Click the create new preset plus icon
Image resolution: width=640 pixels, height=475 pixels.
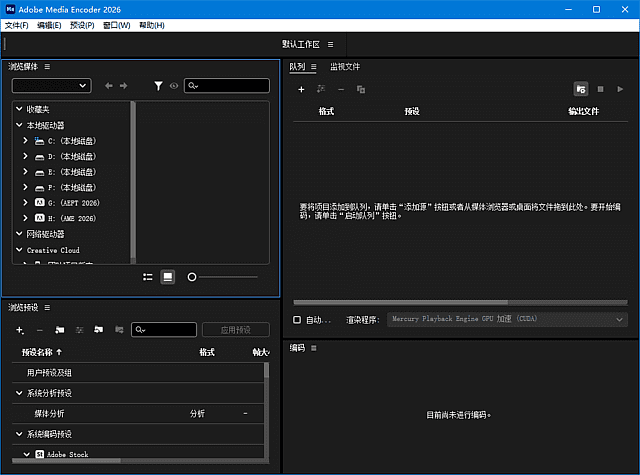pos(19,330)
